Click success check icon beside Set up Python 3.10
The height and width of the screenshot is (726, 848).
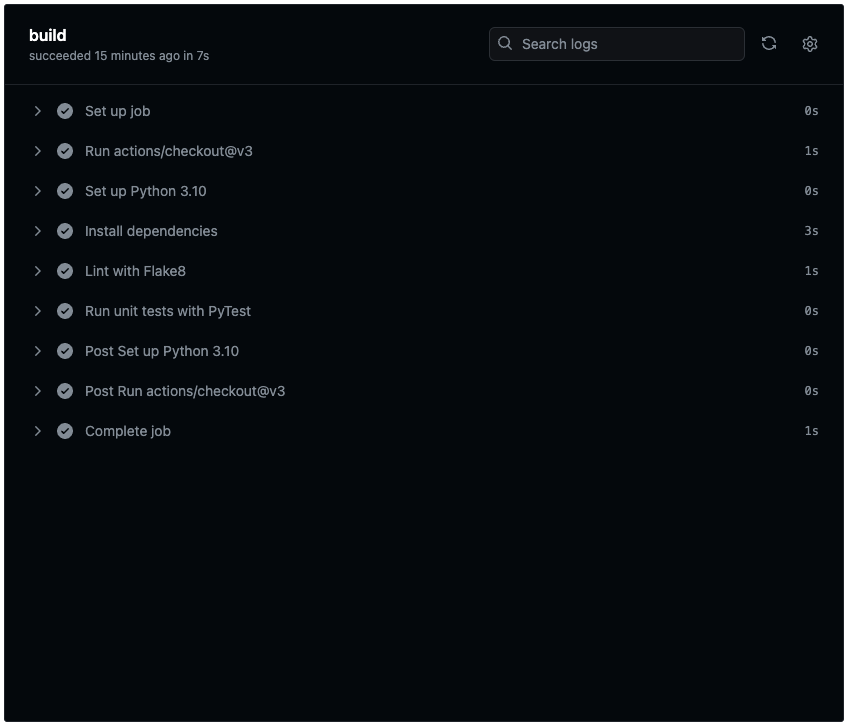65,191
